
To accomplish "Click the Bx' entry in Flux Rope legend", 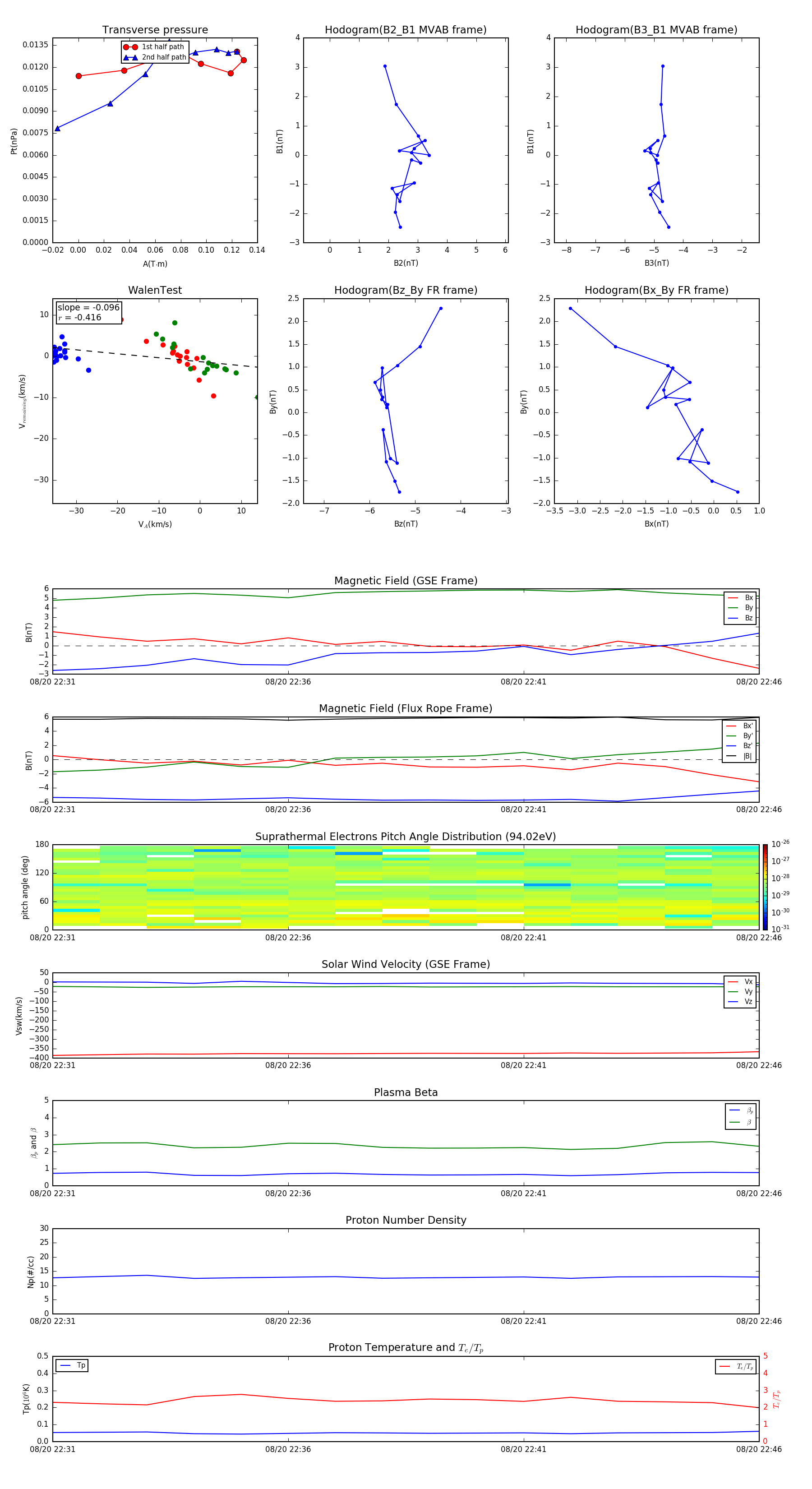I will tap(740, 726).
